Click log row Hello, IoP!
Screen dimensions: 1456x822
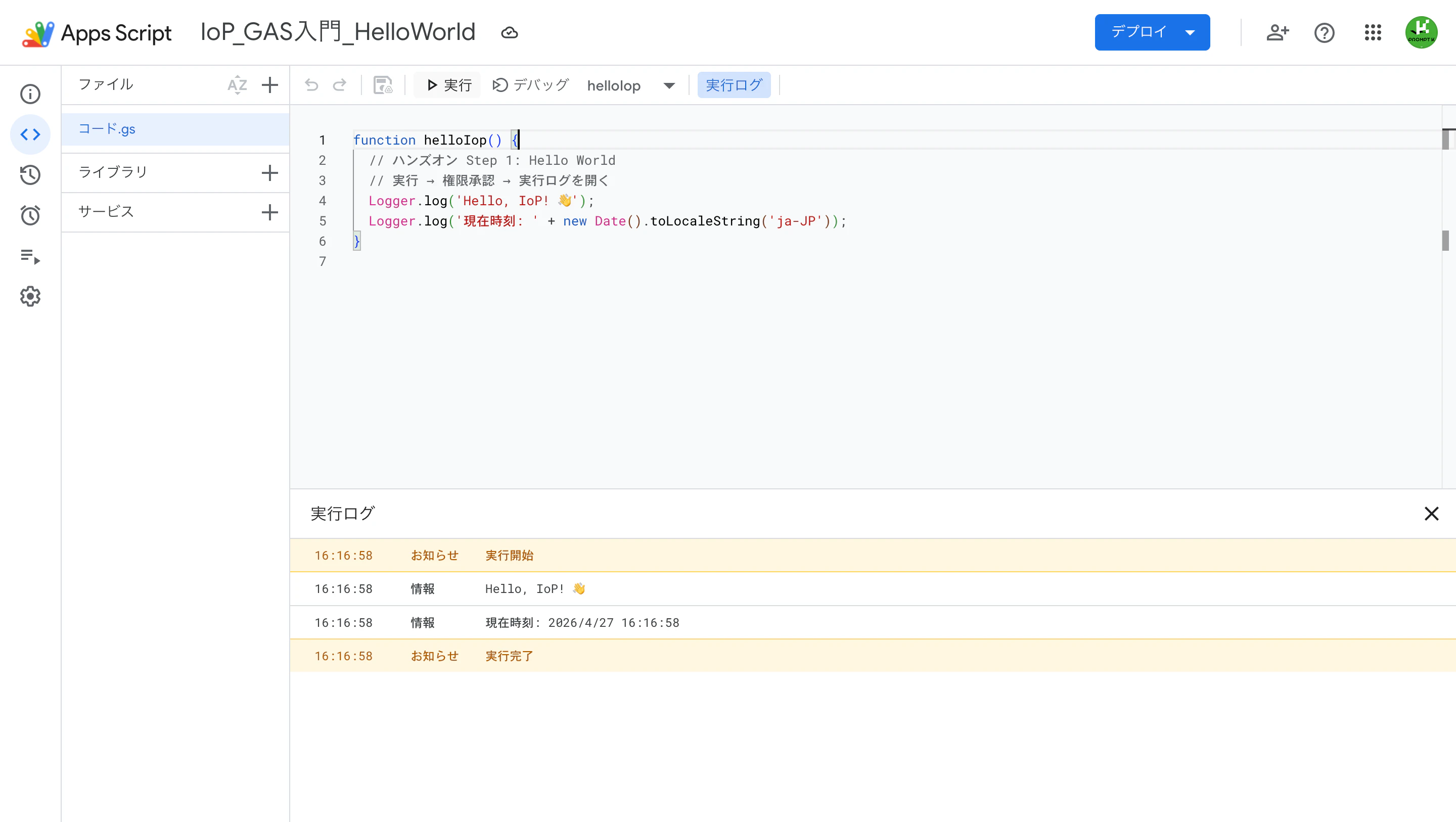click(873, 588)
